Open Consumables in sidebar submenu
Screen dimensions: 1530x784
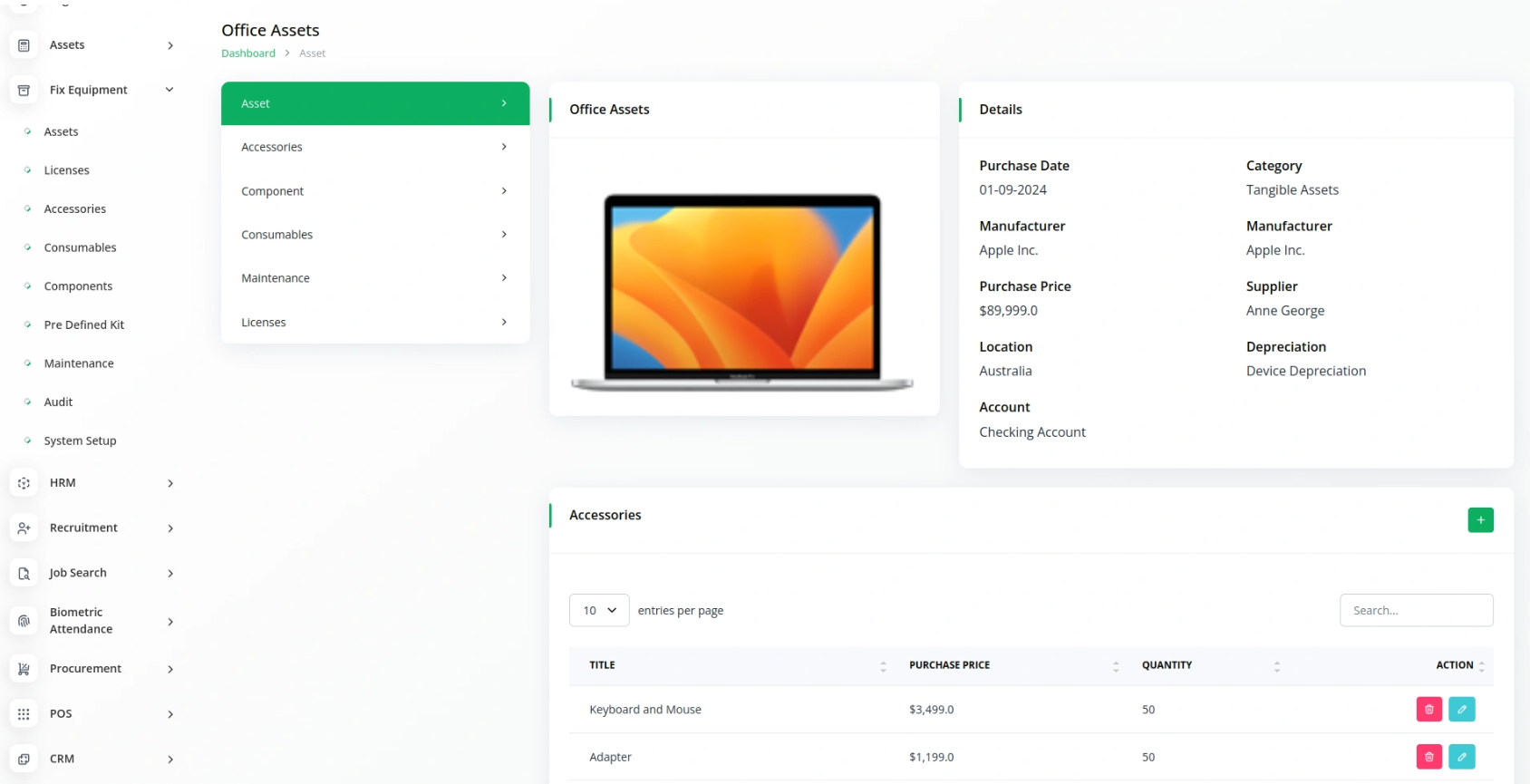pyautogui.click(x=80, y=247)
